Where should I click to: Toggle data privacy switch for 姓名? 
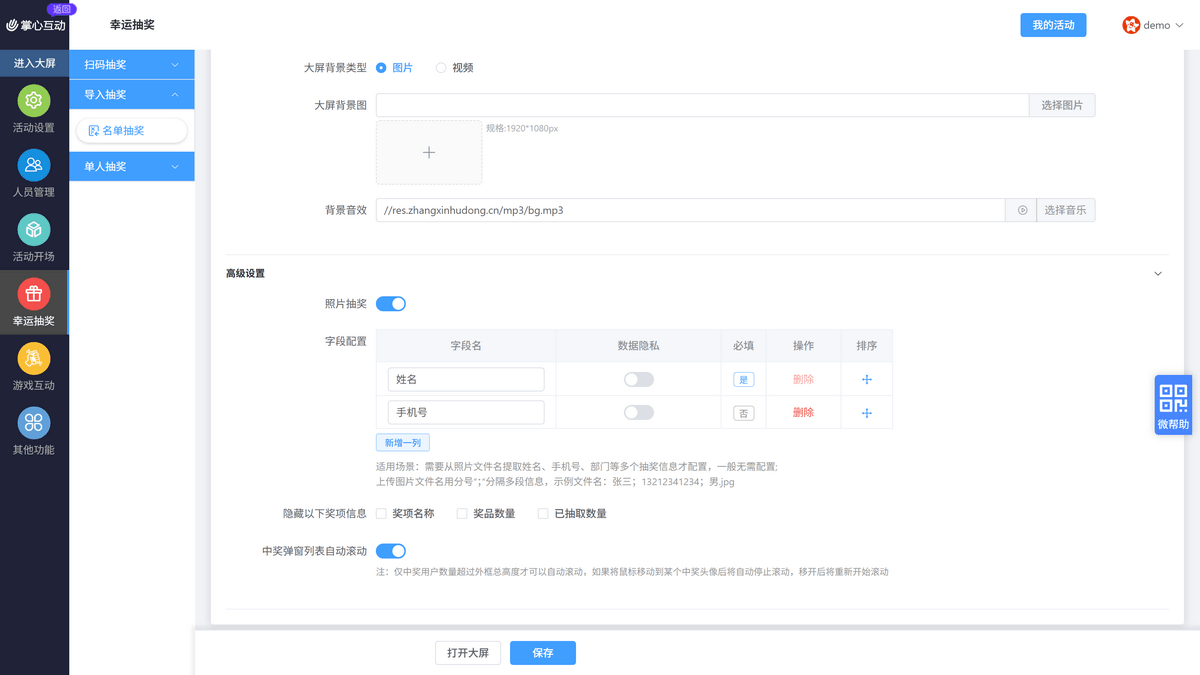[639, 379]
